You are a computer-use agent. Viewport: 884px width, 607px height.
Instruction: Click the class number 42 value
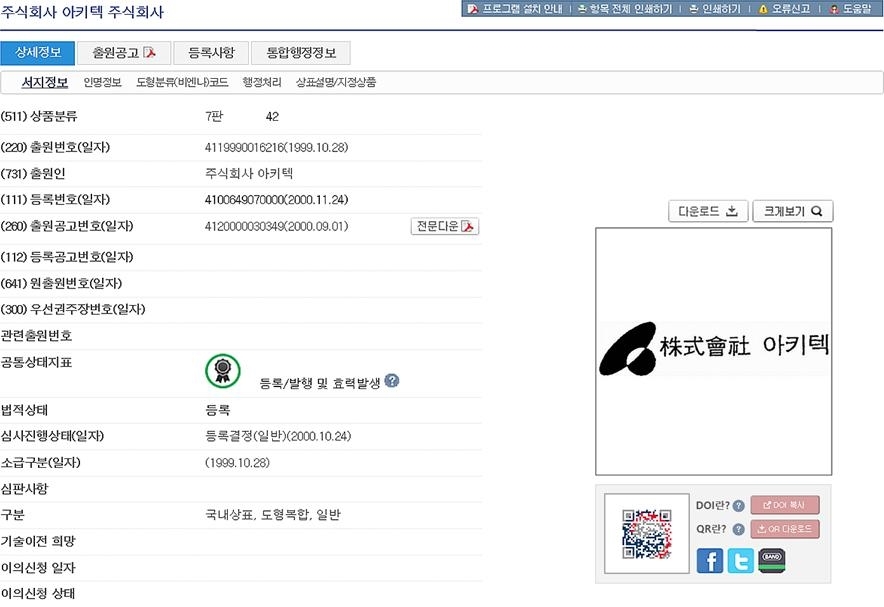pyautogui.click(x=272, y=117)
